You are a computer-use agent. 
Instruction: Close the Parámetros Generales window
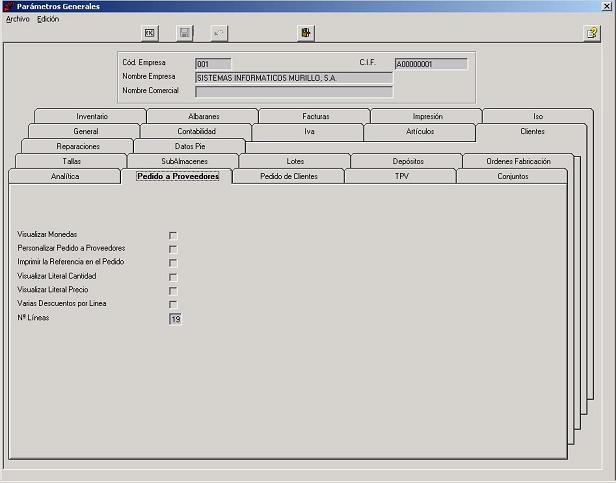[x=607, y=6]
